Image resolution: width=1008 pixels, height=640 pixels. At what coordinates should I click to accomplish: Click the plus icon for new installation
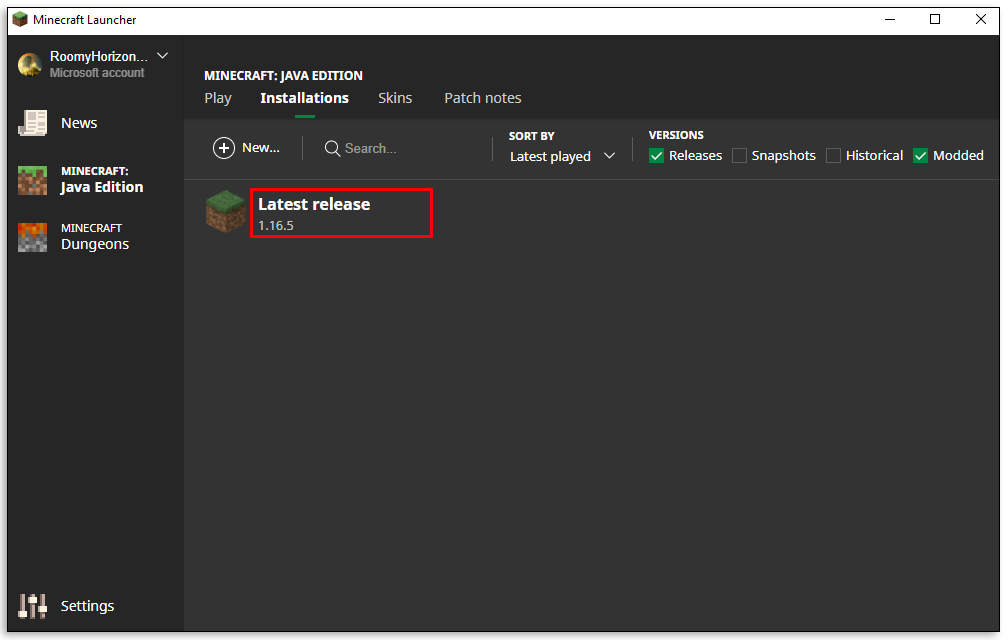pyautogui.click(x=224, y=148)
